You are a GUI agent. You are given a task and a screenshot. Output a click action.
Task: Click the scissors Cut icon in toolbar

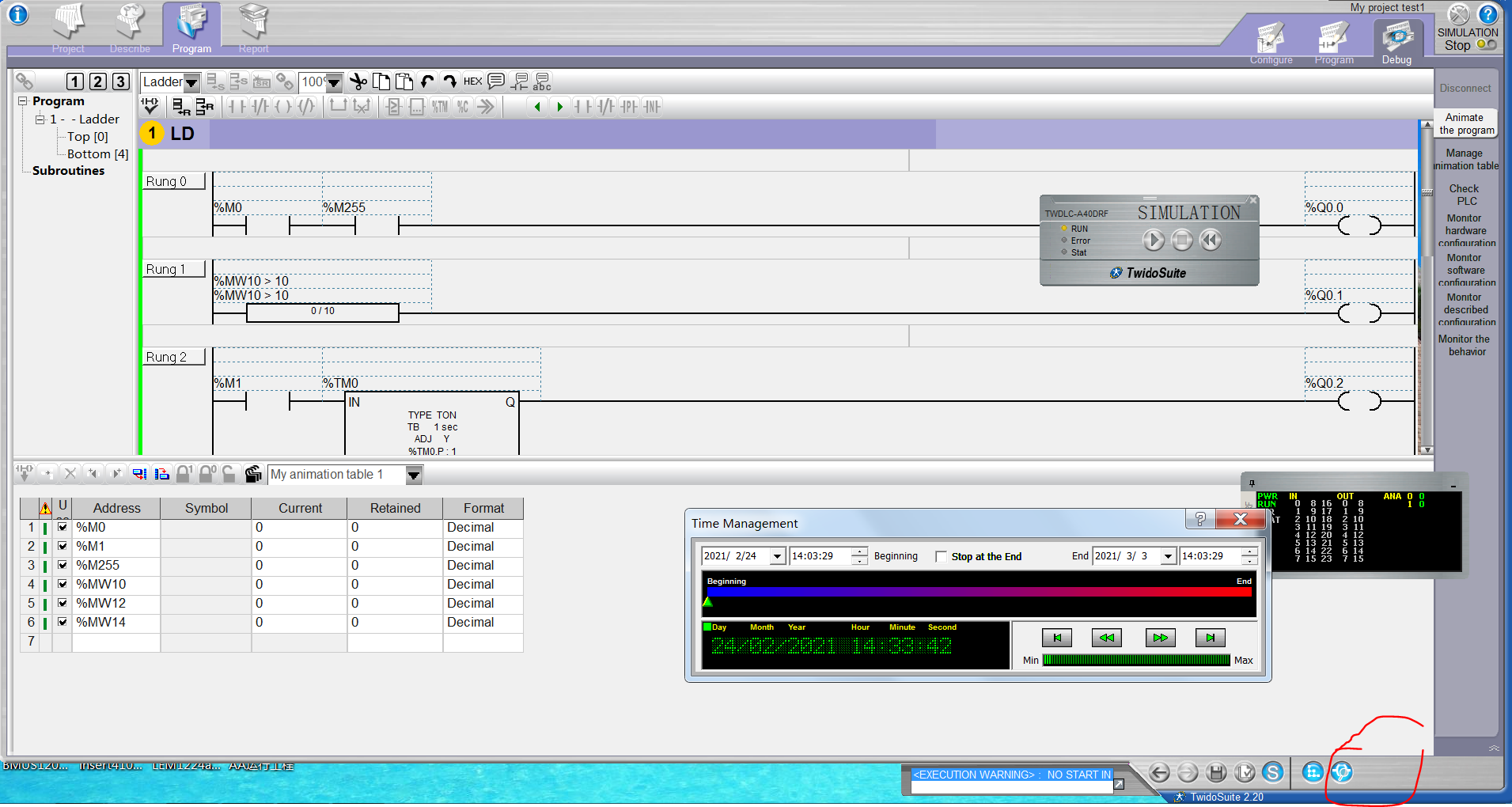pyautogui.click(x=358, y=81)
